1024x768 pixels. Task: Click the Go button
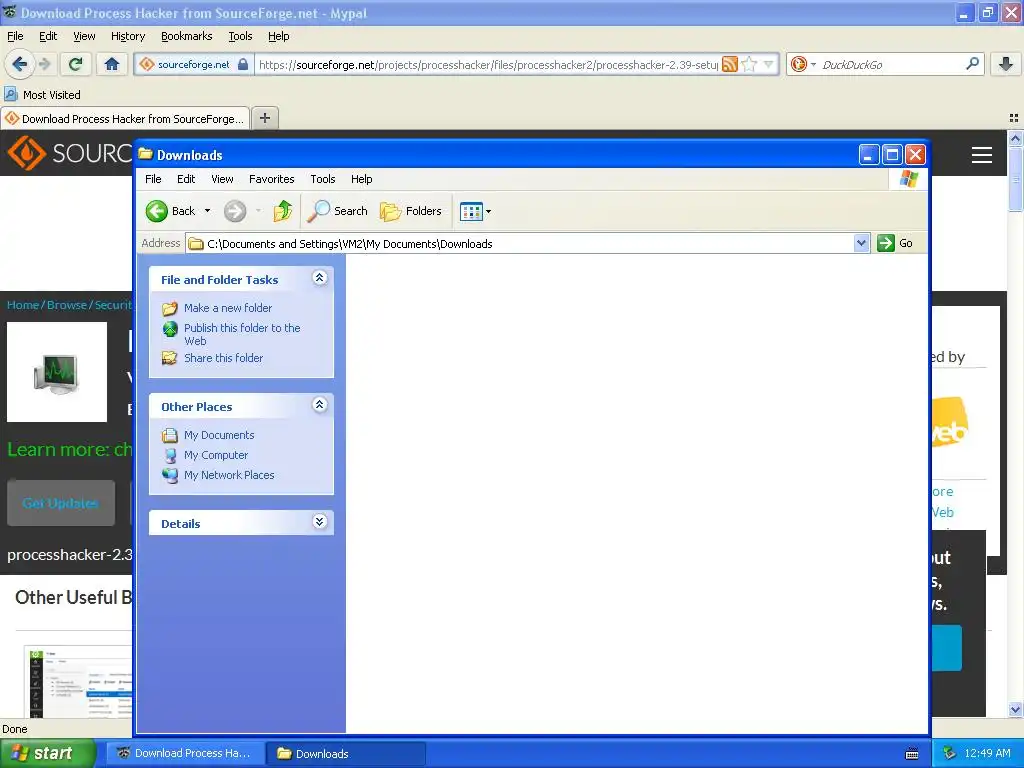(895, 243)
